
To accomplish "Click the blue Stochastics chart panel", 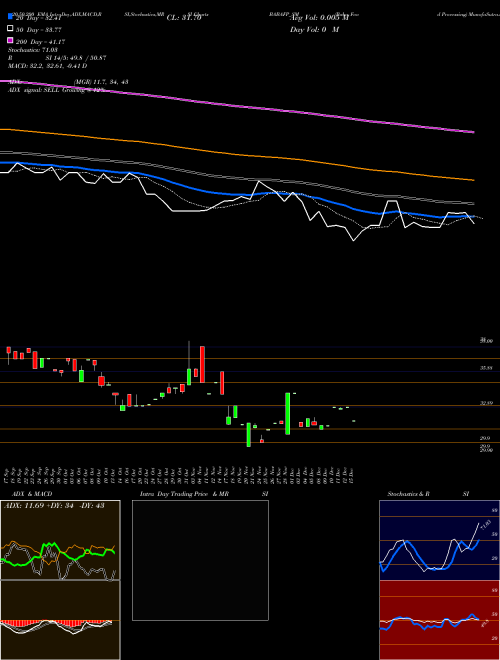I will point(439,540).
